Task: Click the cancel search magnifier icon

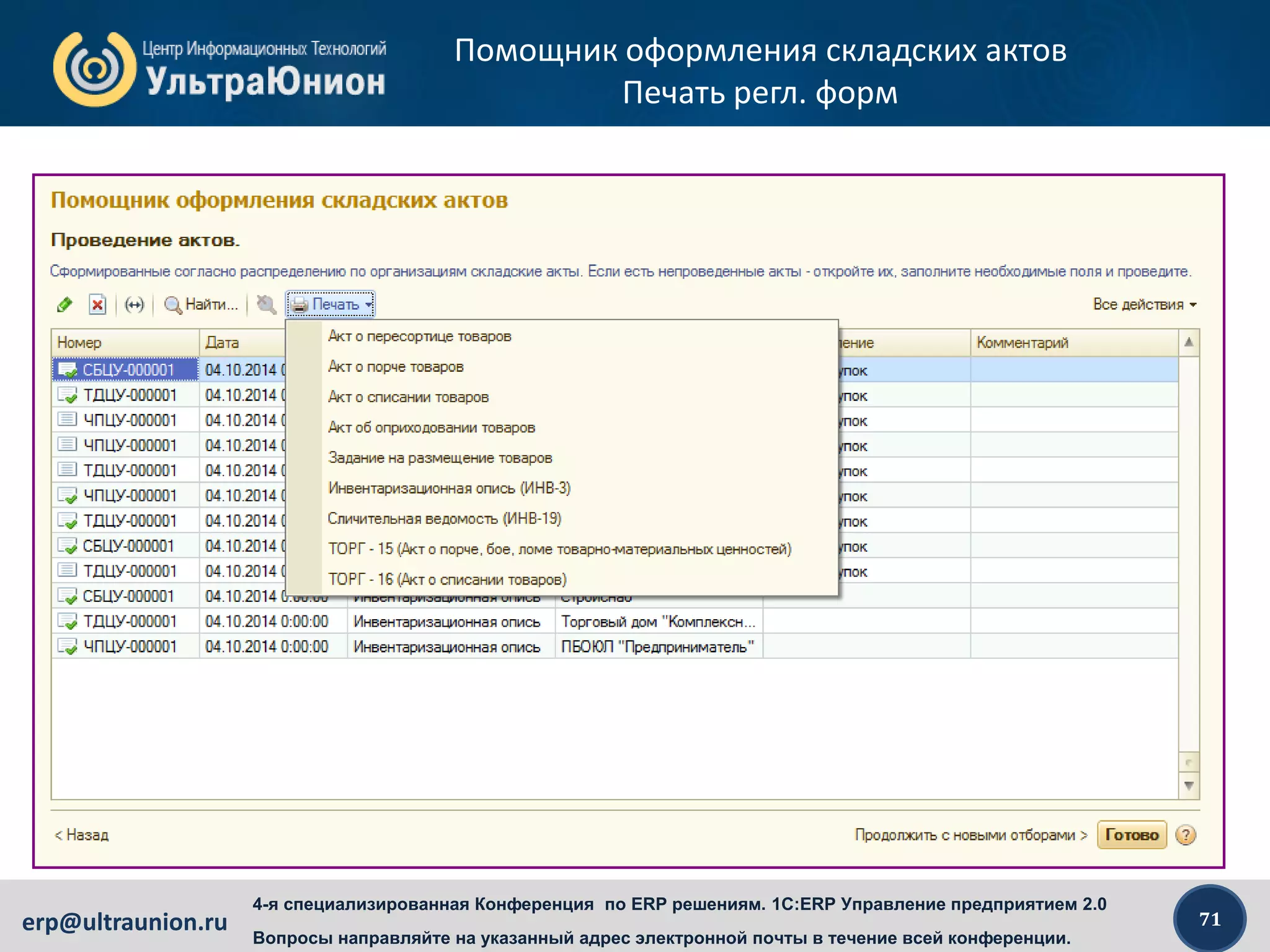Action: click(x=266, y=304)
